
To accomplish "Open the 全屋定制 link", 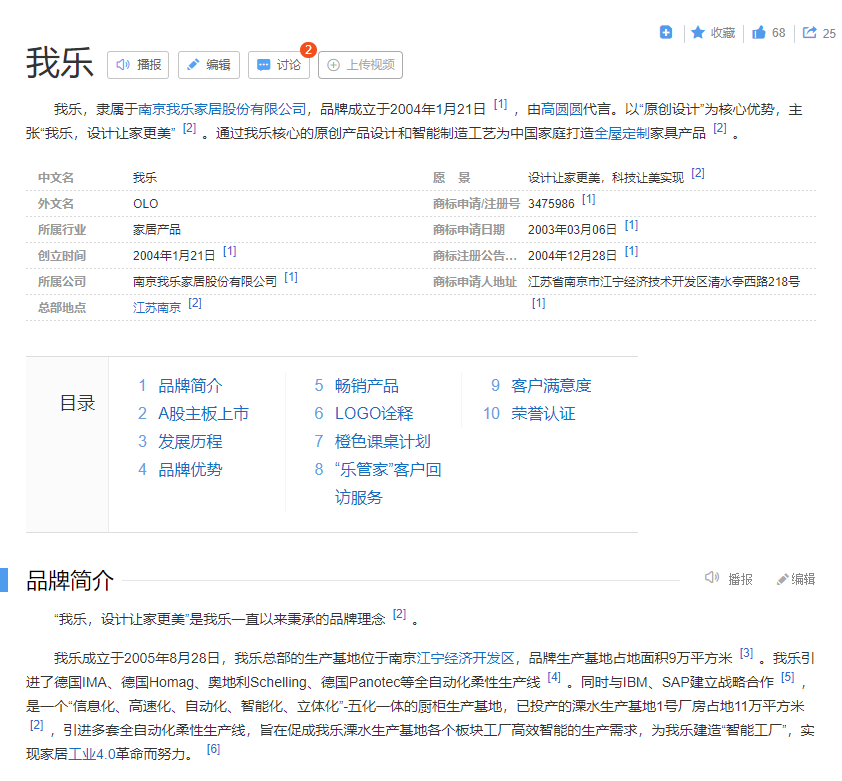I will tap(622, 133).
